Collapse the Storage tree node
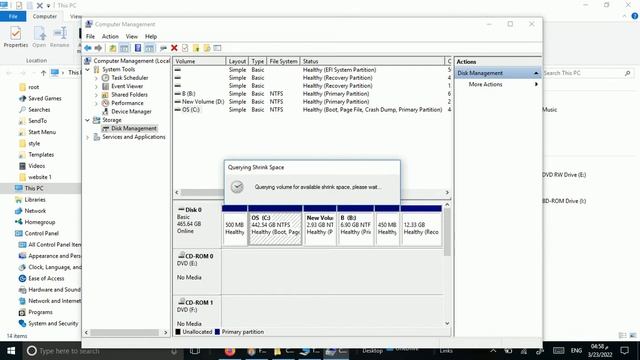The image size is (640, 360). [87, 120]
